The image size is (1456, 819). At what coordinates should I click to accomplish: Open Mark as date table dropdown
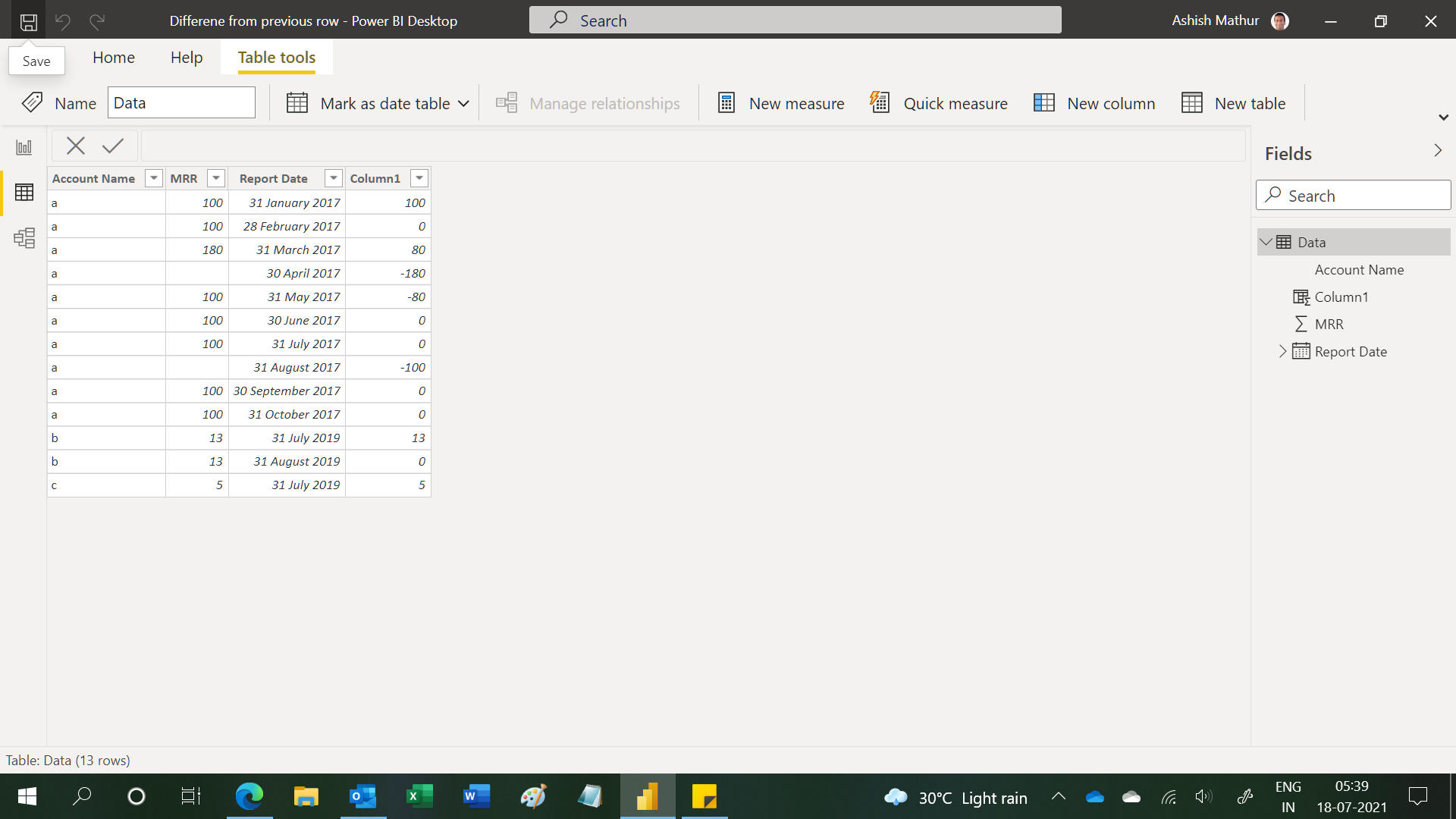pos(378,103)
